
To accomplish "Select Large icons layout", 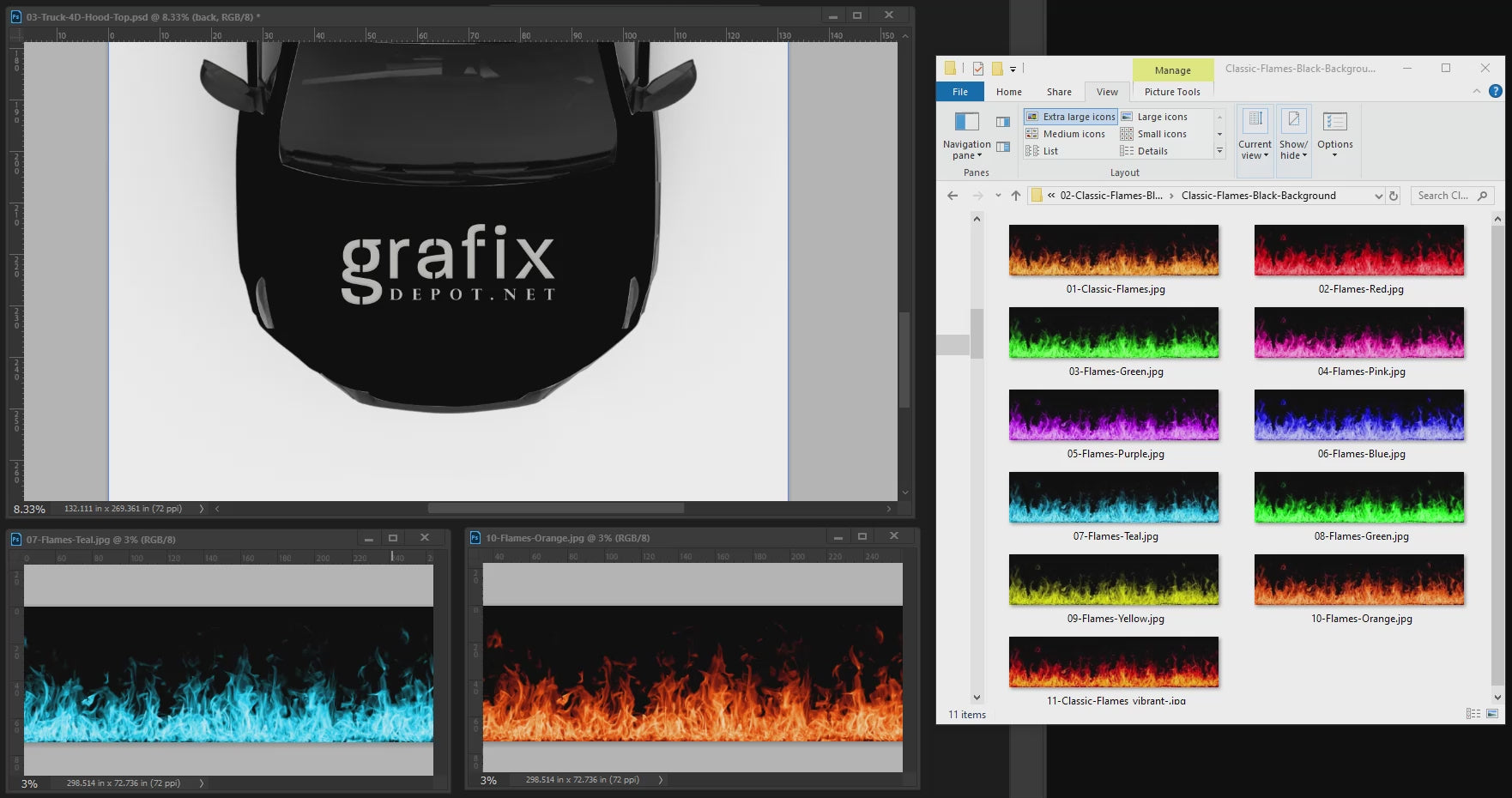I will 1154,117.
